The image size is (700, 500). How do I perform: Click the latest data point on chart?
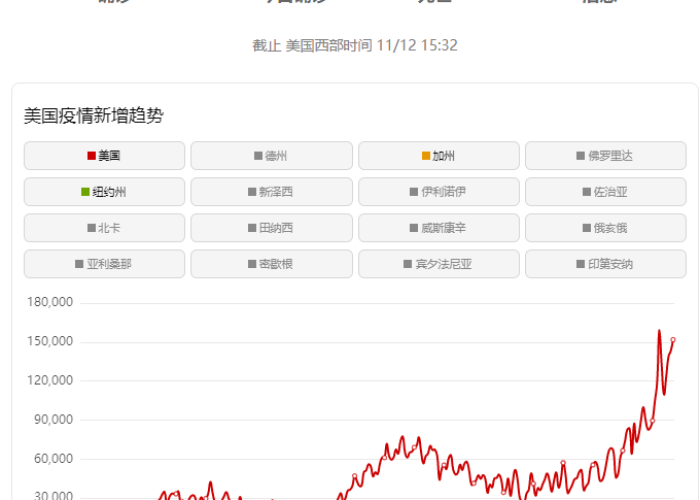[673, 340]
